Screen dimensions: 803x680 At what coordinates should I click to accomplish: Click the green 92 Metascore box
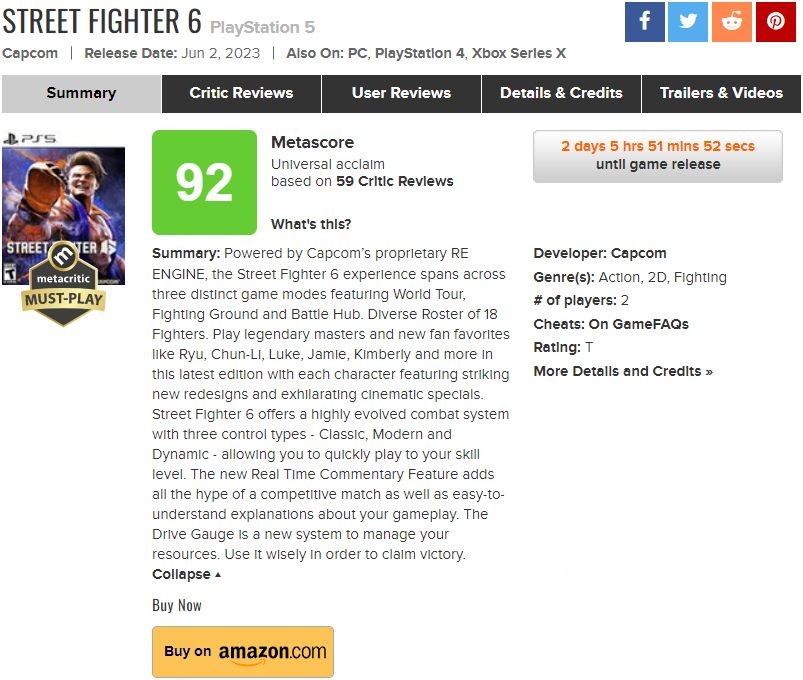pos(204,182)
